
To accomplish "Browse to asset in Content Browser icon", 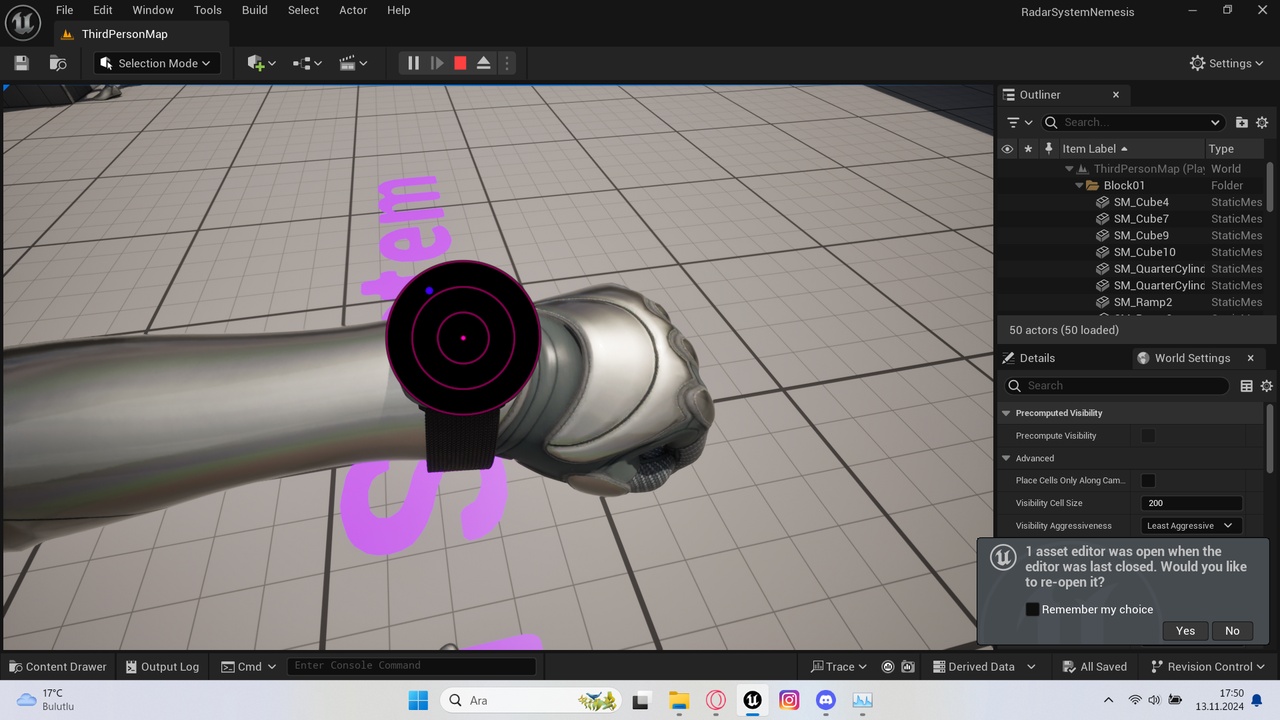I will click(x=58, y=63).
